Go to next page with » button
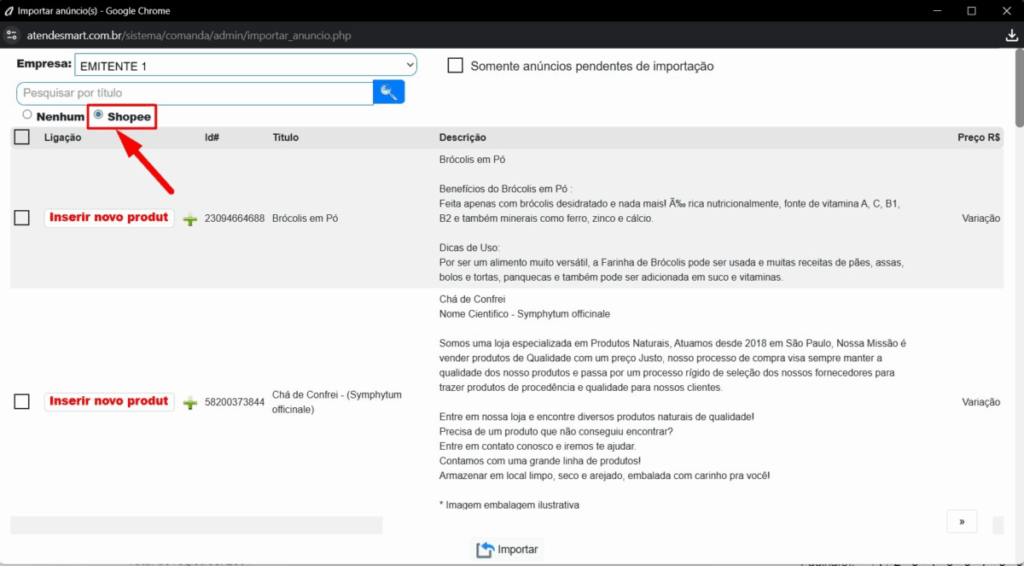Viewport: 1024px width, 566px height. click(x=961, y=522)
